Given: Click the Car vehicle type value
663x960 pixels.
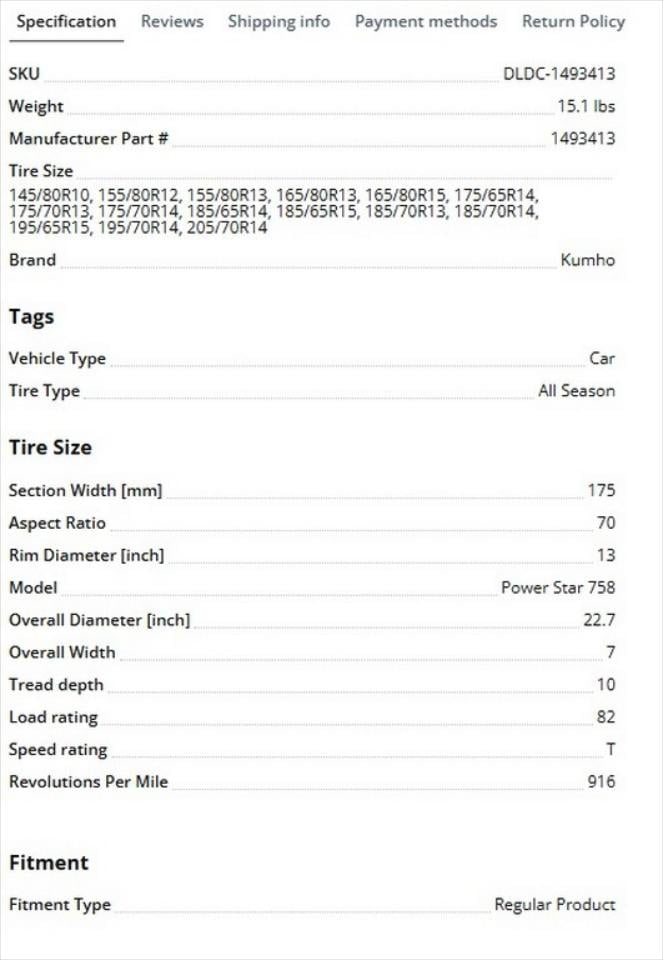Looking at the screenshot, I should (602, 359).
